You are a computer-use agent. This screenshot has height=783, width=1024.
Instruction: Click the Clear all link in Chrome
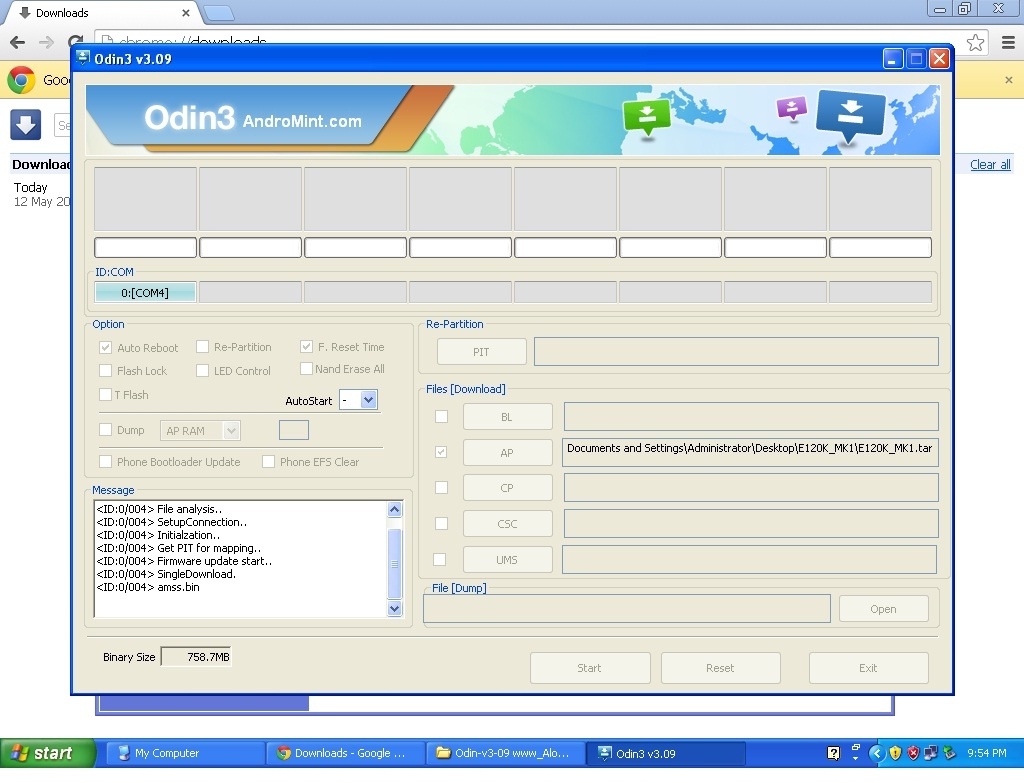[990, 165]
